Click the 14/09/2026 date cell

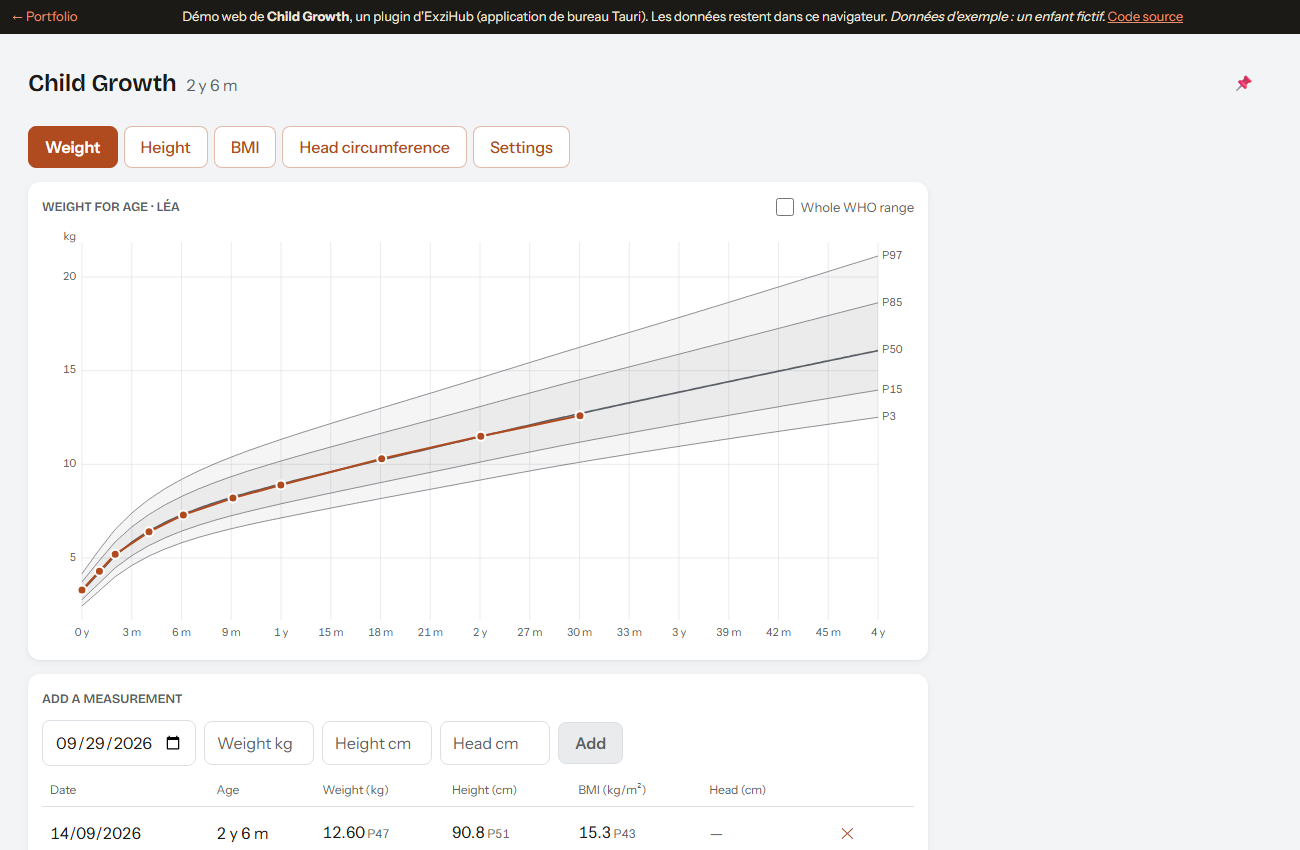tap(96, 833)
